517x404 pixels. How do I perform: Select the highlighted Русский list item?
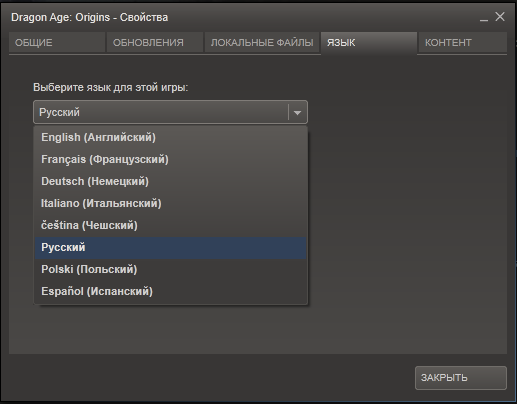coord(170,248)
